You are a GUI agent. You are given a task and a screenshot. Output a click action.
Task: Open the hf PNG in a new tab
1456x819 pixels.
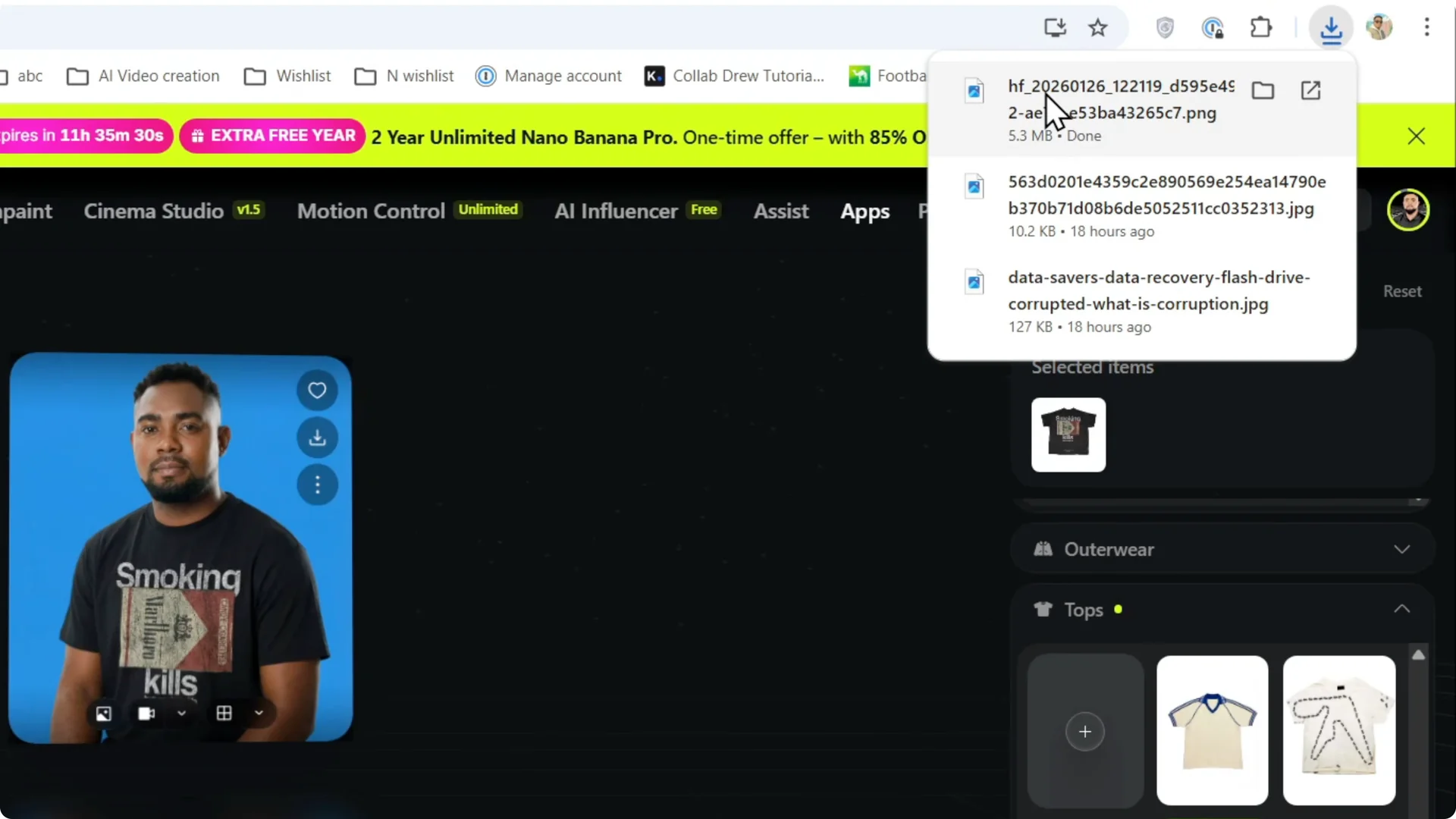[1311, 90]
